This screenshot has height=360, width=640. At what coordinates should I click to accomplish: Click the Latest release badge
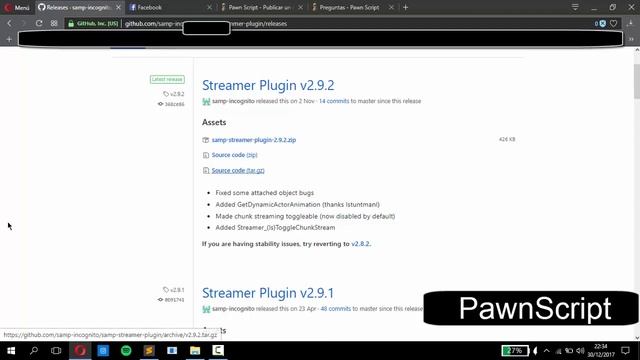[x=167, y=79]
